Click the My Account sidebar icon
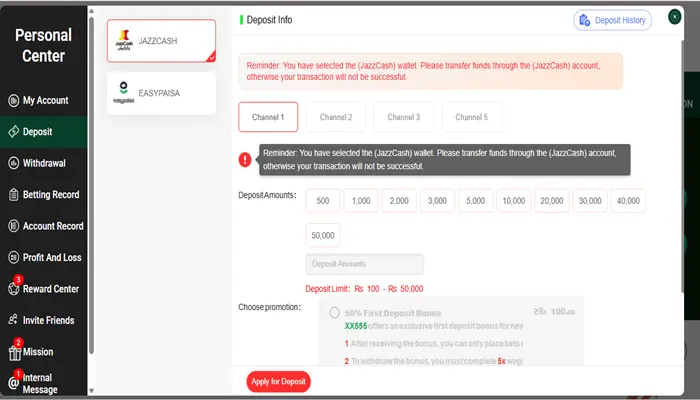The image size is (700, 400). [x=14, y=100]
